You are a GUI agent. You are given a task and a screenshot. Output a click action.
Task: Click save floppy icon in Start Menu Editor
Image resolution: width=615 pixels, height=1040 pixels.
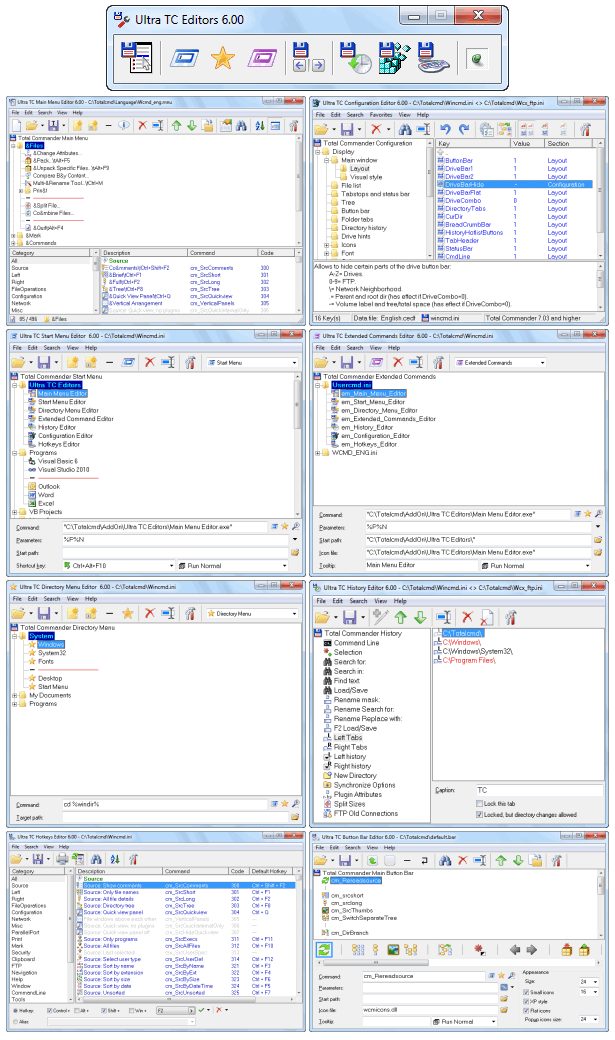click(x=44, y=362)
